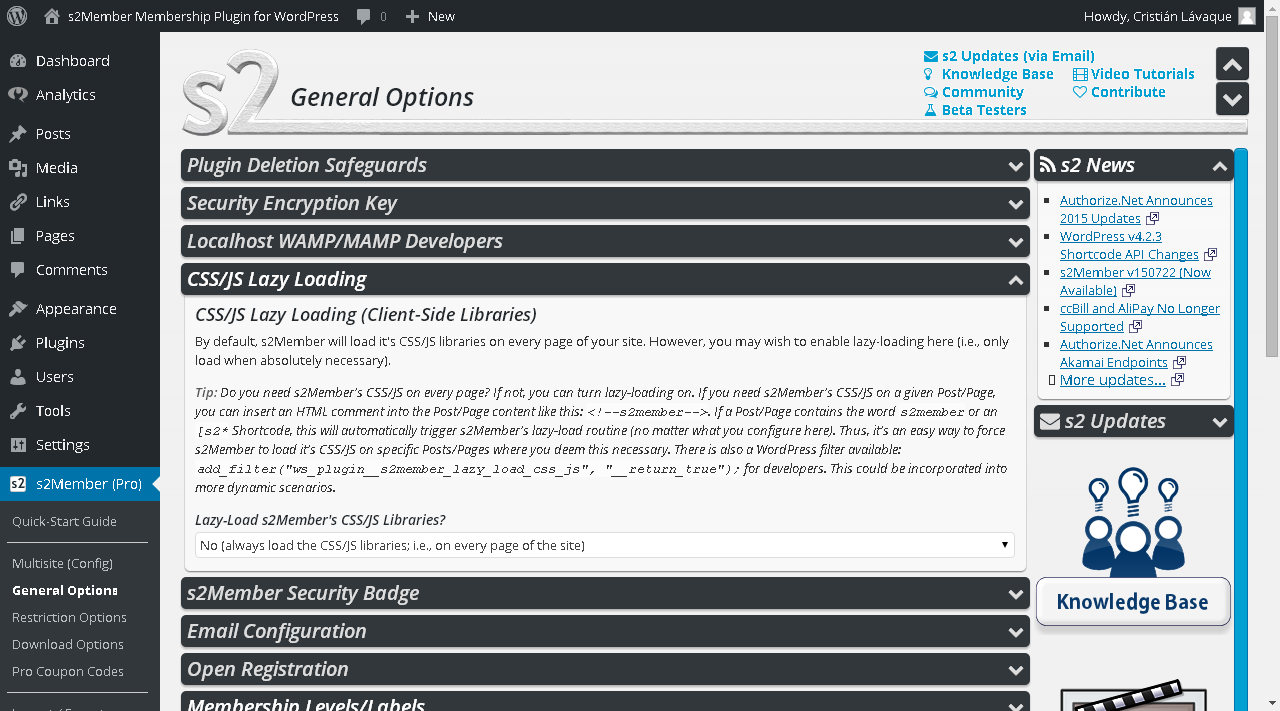
Task: Click the envelope icon beside s2 Updates (via Email)
Action: [931, 56]
